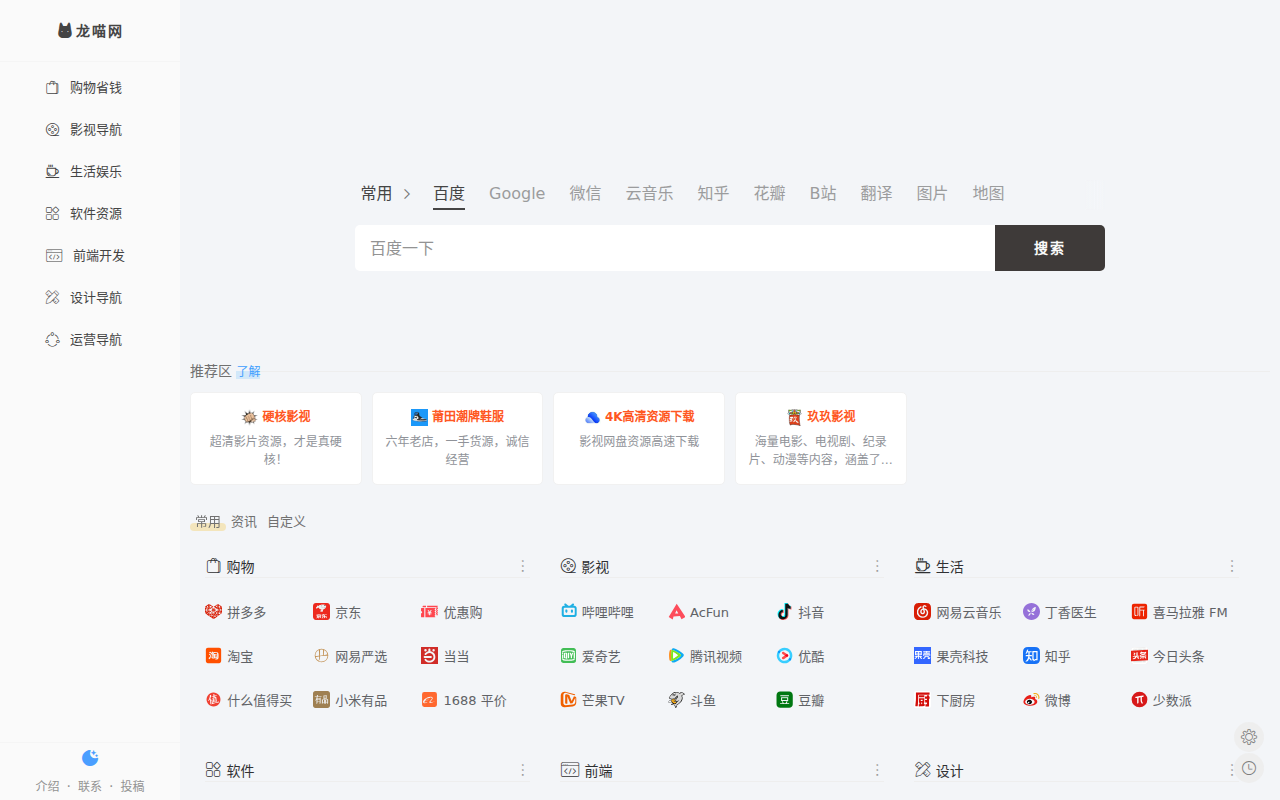
Task: Expand the 常用 search category chevron
Action: [x=407, y=194]
